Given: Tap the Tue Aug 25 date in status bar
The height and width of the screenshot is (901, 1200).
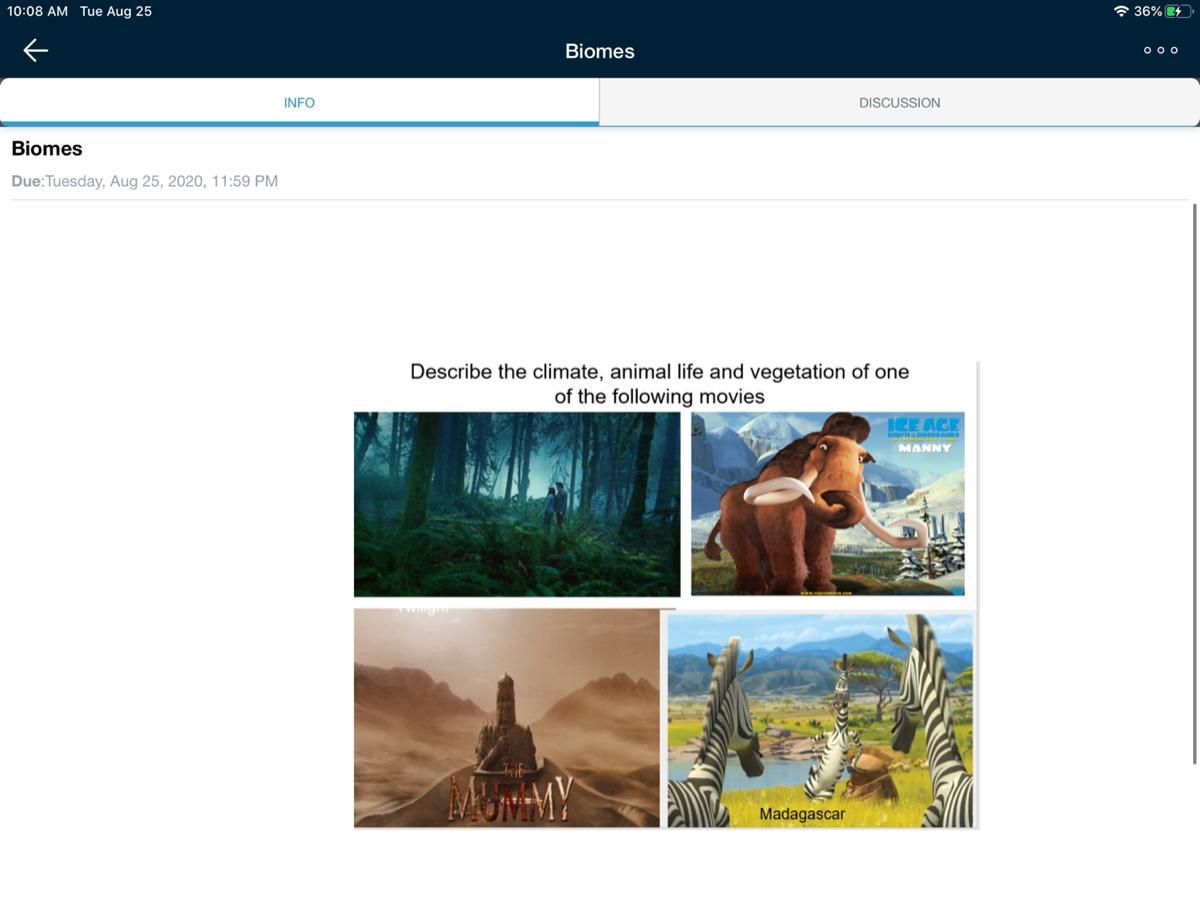Looking at the screenshot, I should (116, 11).
